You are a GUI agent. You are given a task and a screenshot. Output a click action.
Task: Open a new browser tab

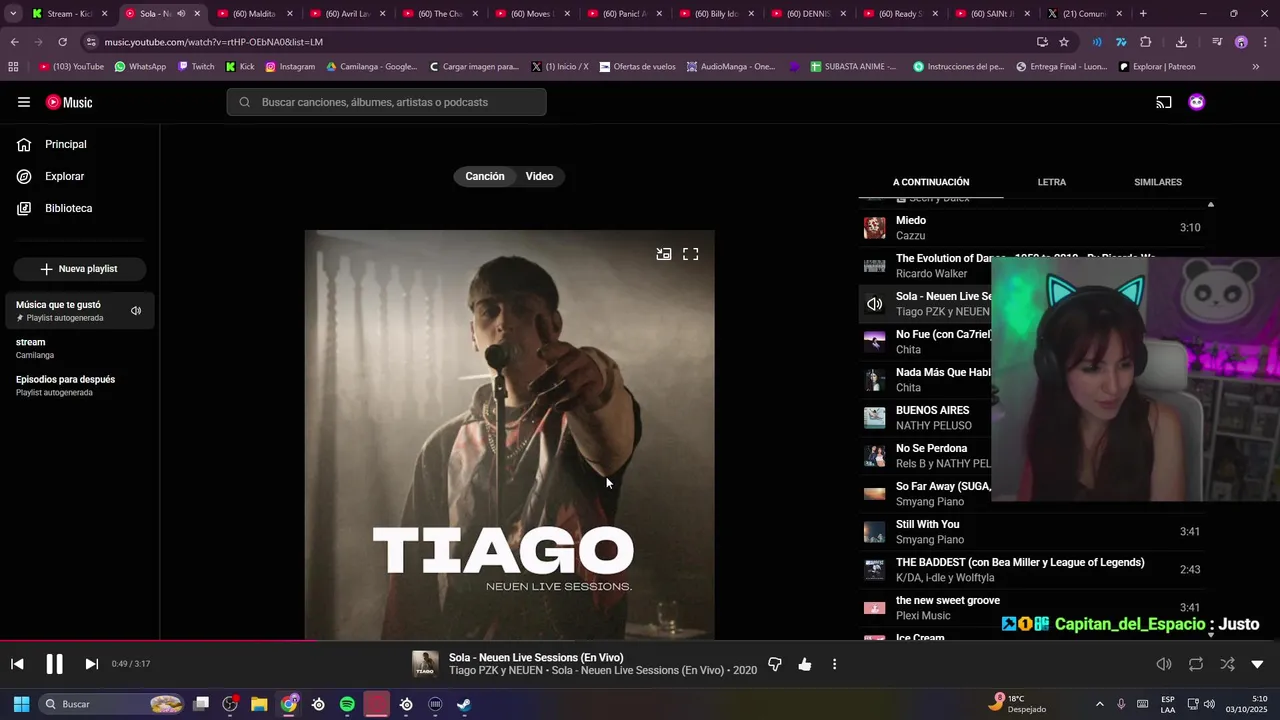click(1143, 14)
